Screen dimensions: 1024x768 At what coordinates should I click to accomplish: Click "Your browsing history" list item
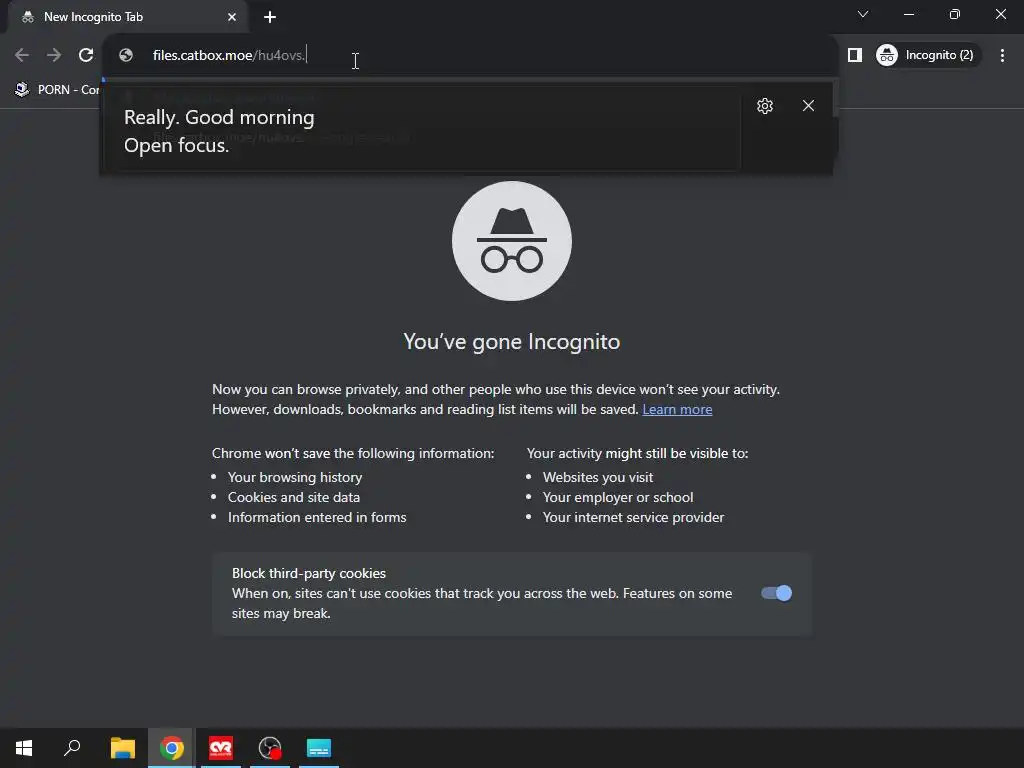(295, 477)
